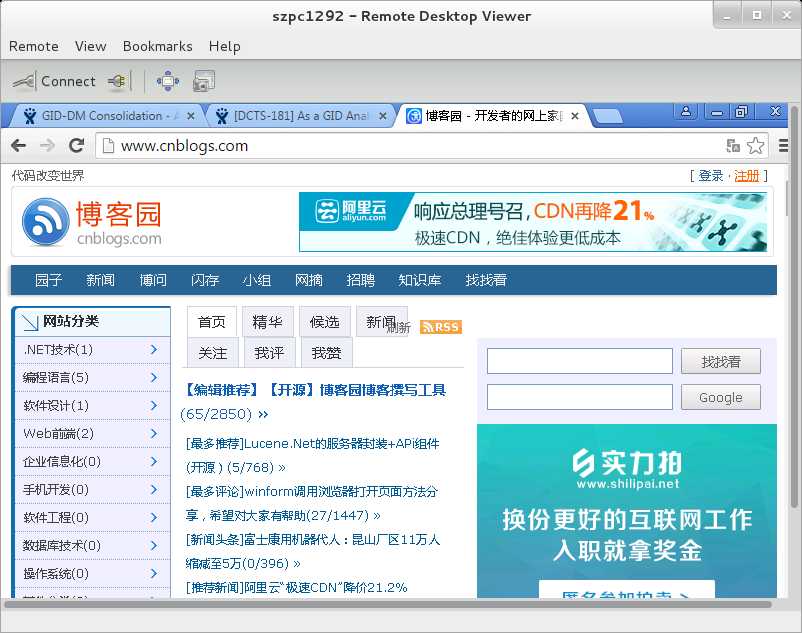Click the translate page icon in address bar

[x=733, y=146]
